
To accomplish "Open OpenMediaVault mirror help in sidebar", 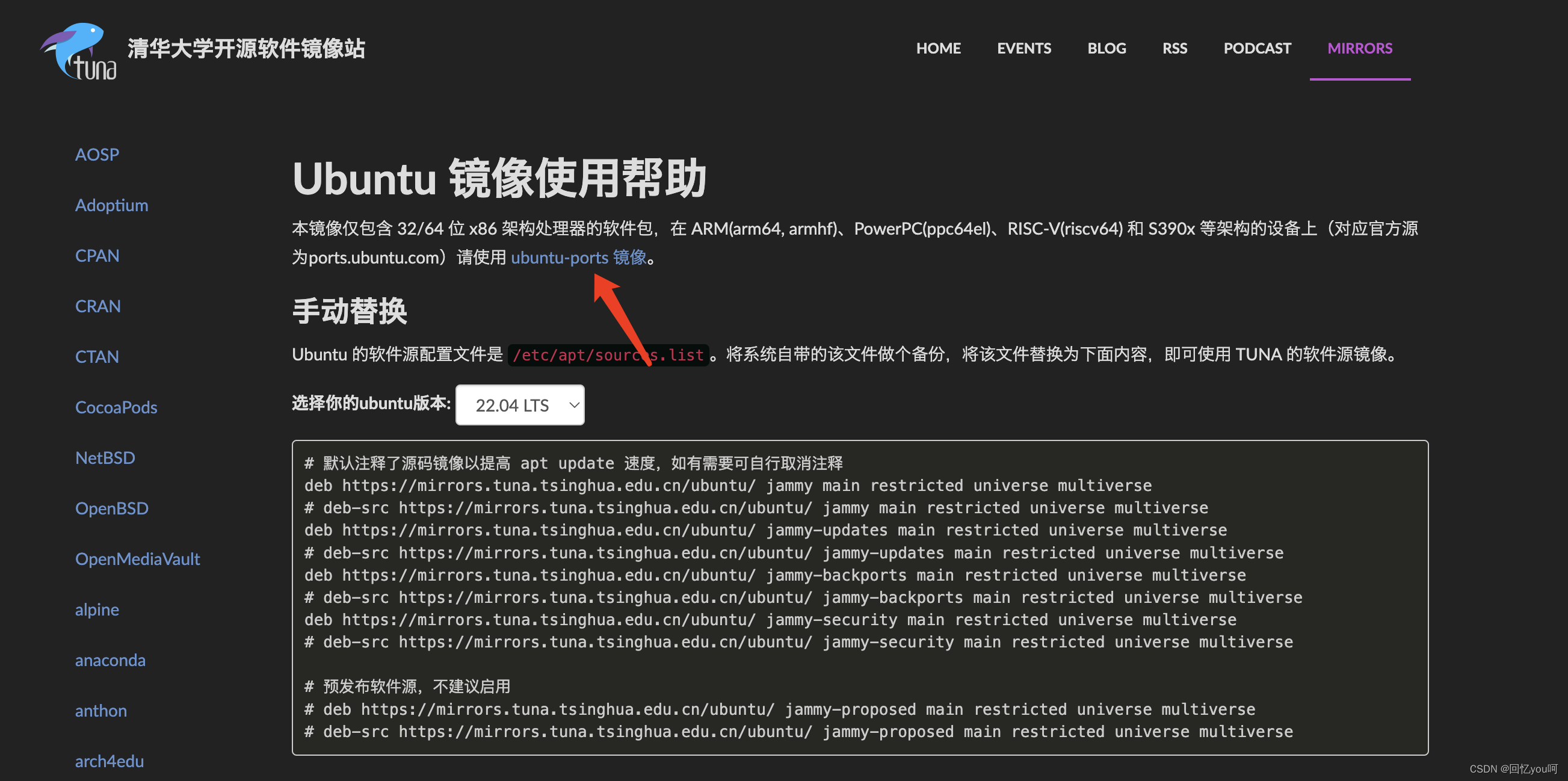I will click(137, 559).
